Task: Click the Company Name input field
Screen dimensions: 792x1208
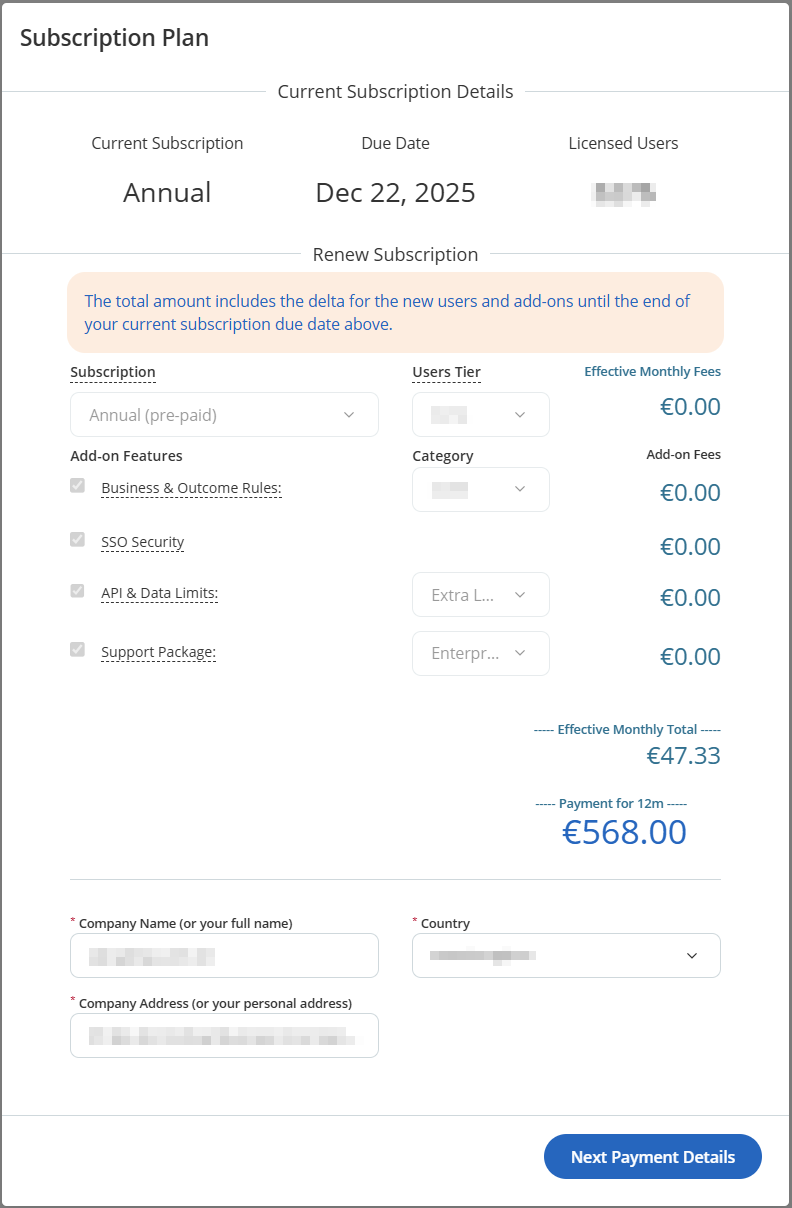Action: 224,956
